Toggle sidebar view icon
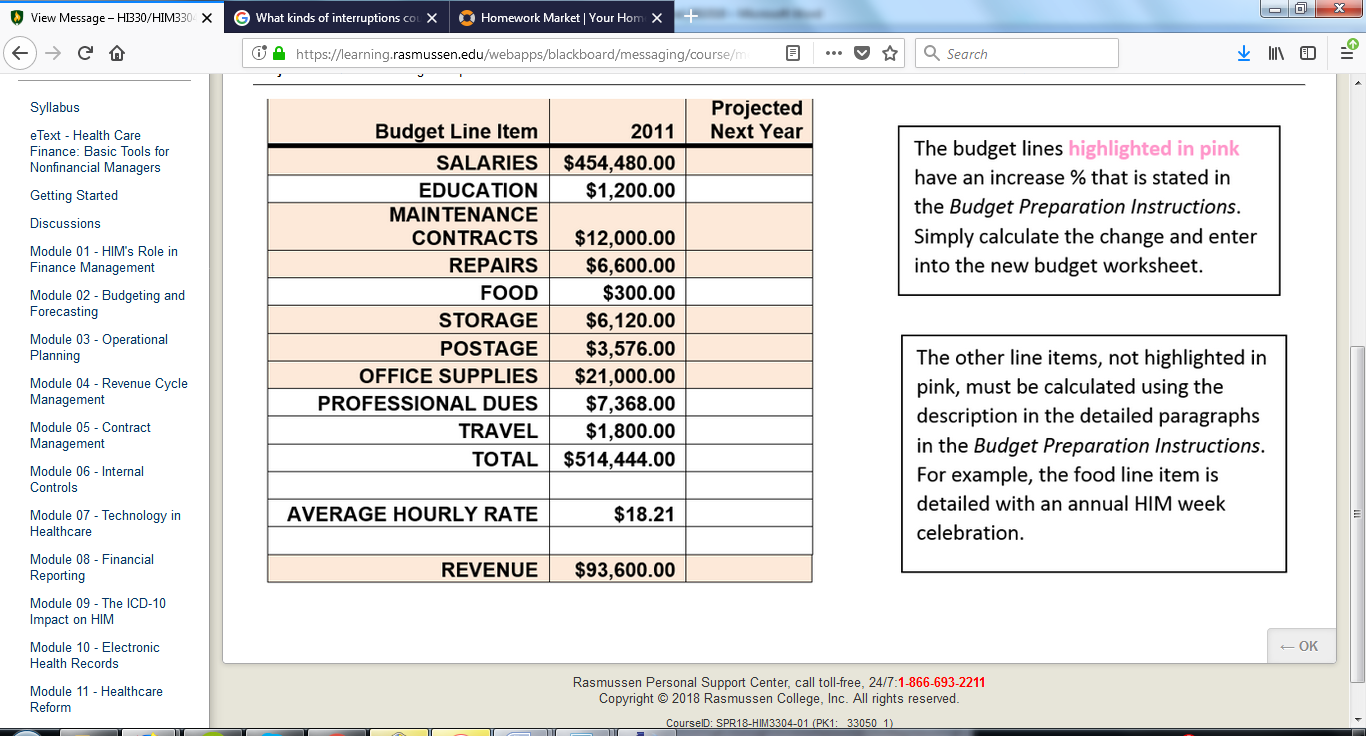The width and height of the screenshot is (1366, 736). pos(1308,54)
